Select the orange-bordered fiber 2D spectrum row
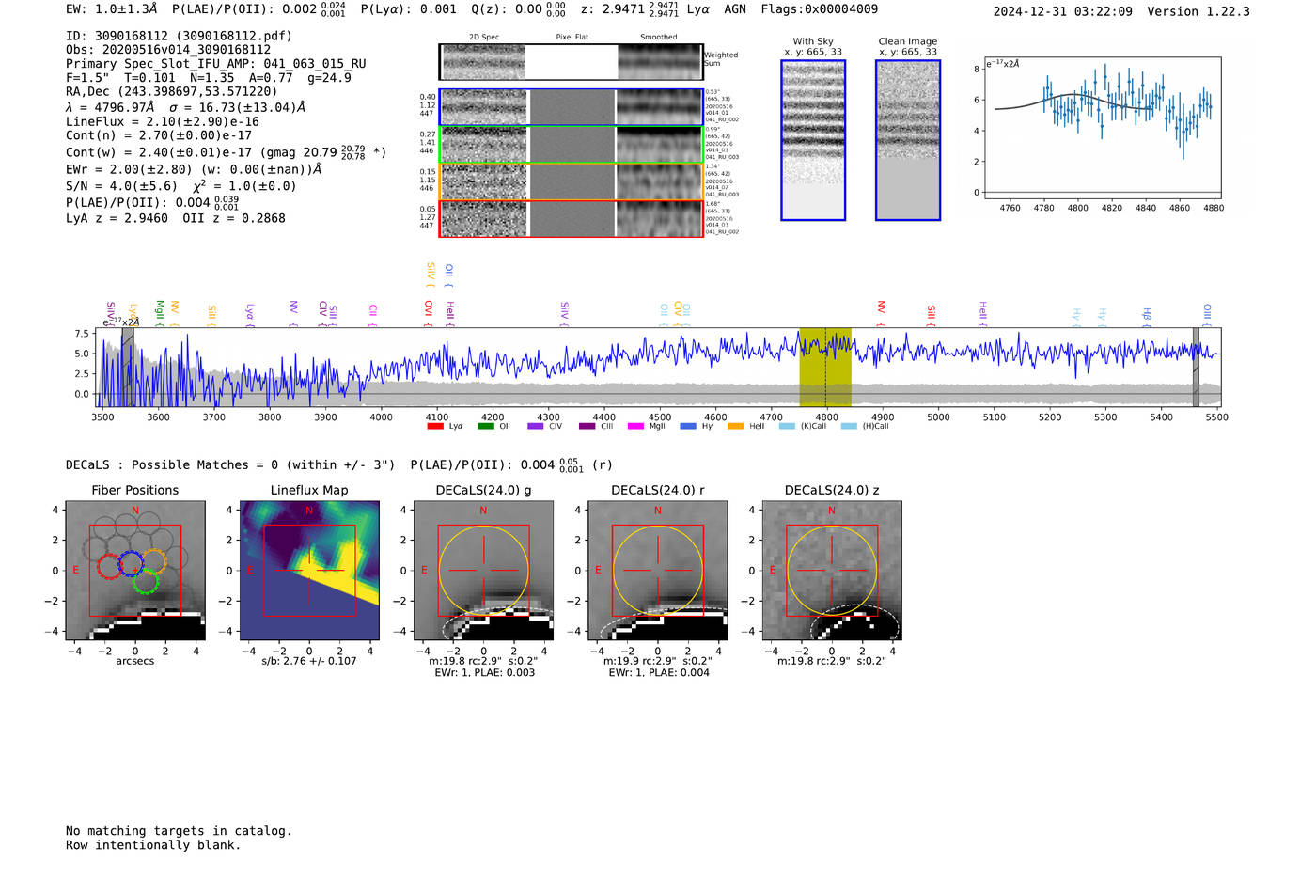 pyautogui.click(x=572, y=181)
